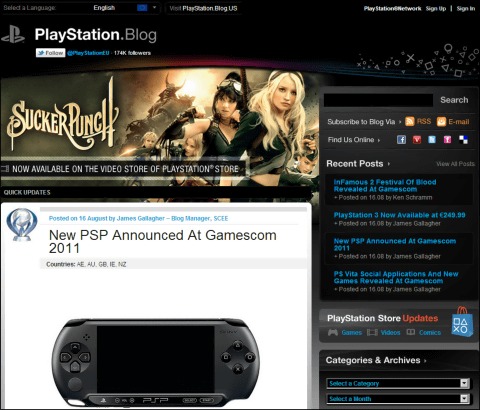Click View All Posts link

455,164
